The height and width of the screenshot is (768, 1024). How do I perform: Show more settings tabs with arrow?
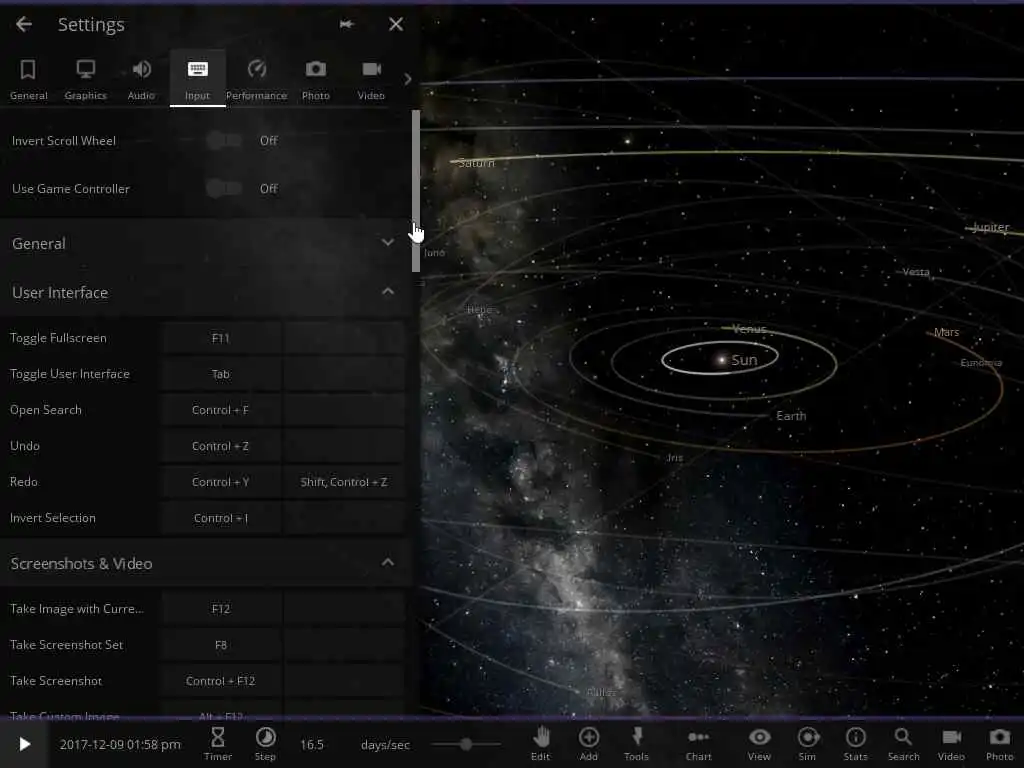[x=408, y=79]
